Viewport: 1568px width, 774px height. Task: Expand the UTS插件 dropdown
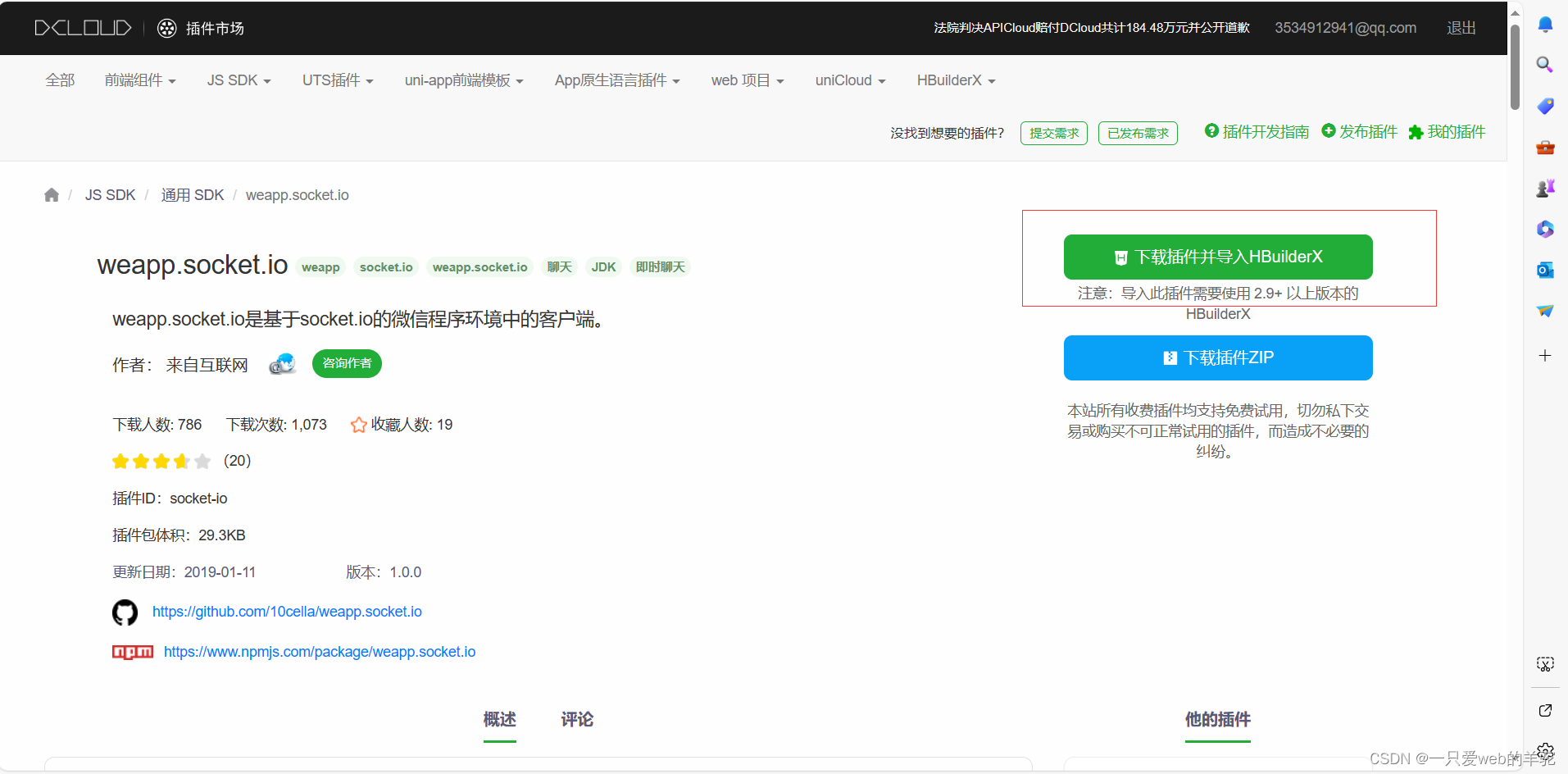(x=338, y=80)
